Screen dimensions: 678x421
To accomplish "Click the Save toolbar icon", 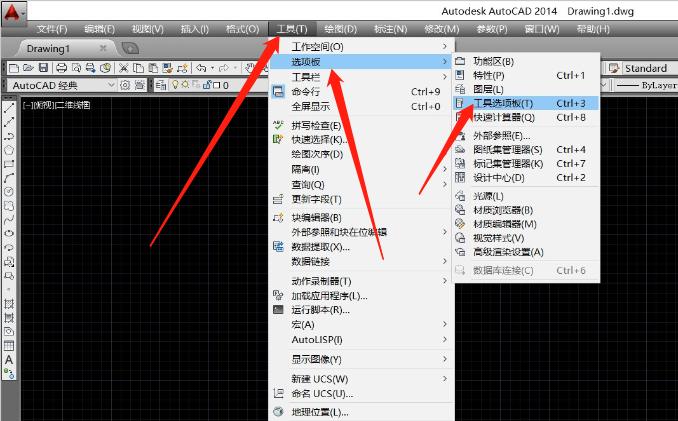I will [43, 68].
